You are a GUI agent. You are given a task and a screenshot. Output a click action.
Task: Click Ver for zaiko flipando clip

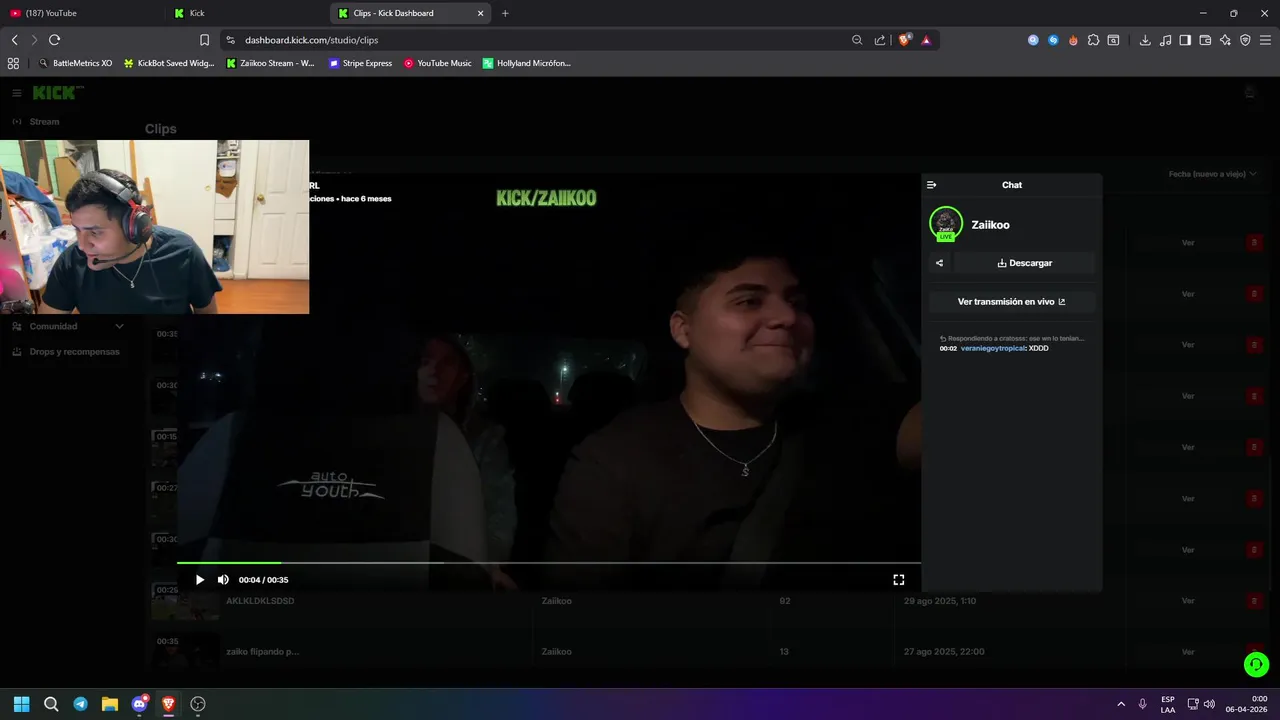[1188, 652]
